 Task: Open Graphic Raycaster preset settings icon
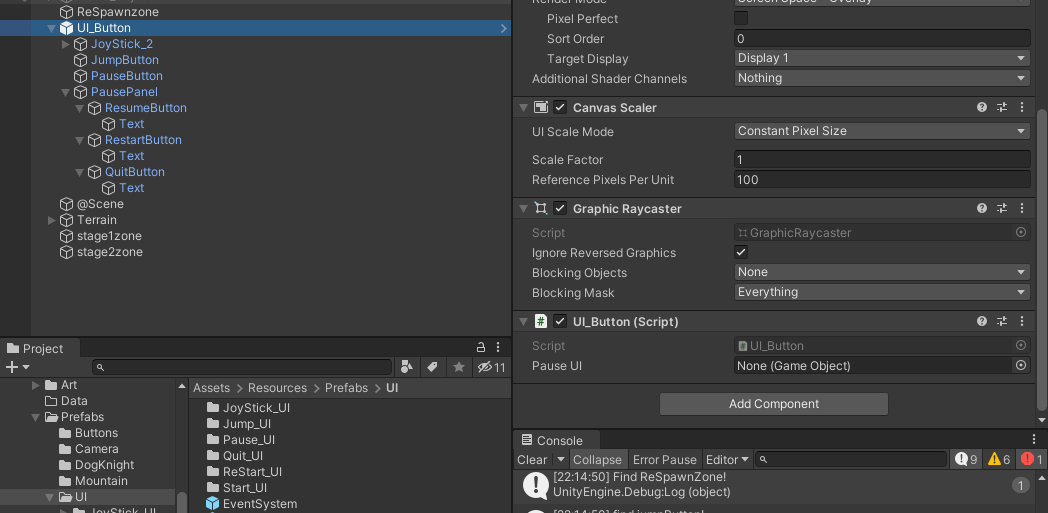click(1002, 208)
